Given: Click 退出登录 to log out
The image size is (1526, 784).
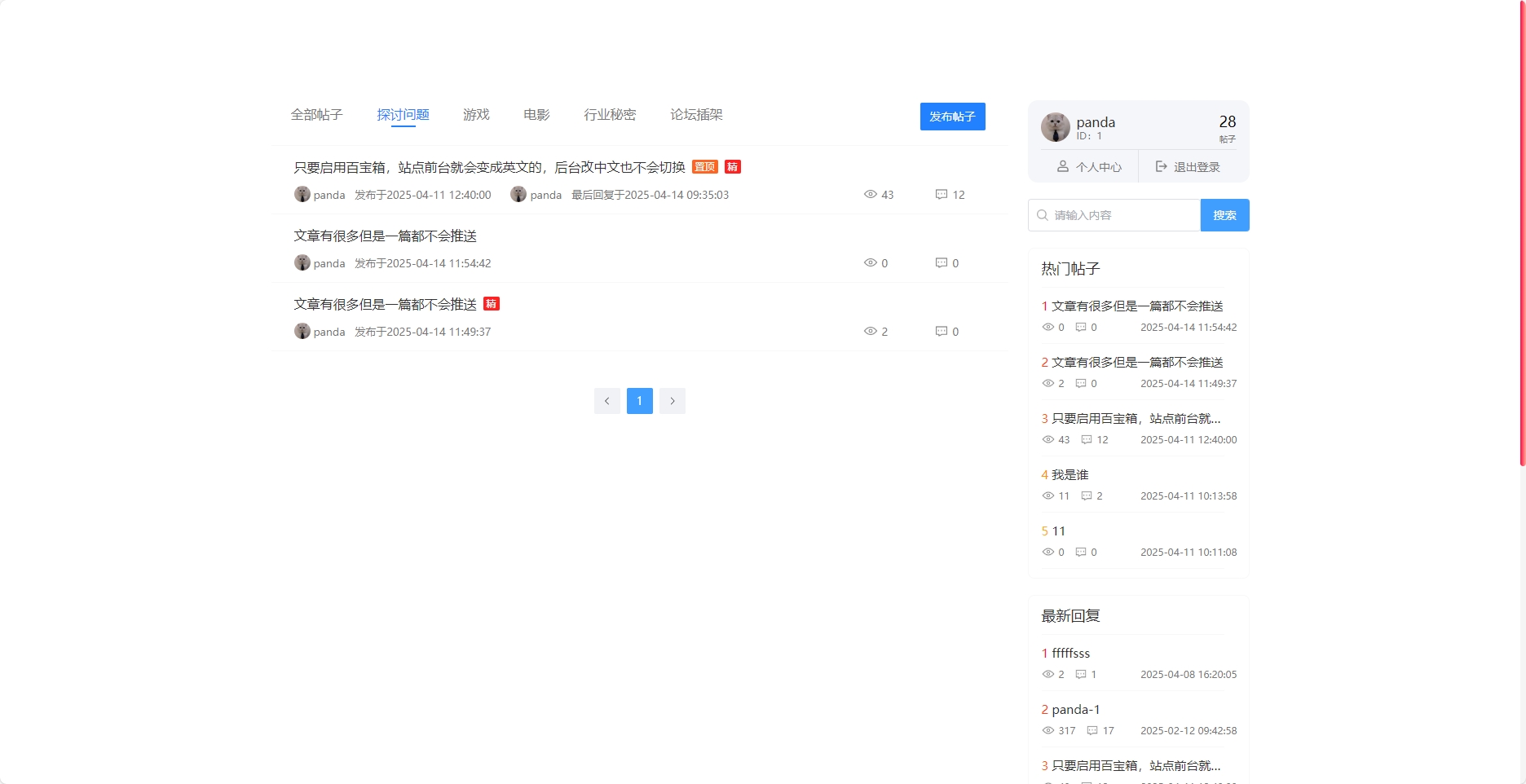Looking at the screenshot, I should (x=1188, y=167).
